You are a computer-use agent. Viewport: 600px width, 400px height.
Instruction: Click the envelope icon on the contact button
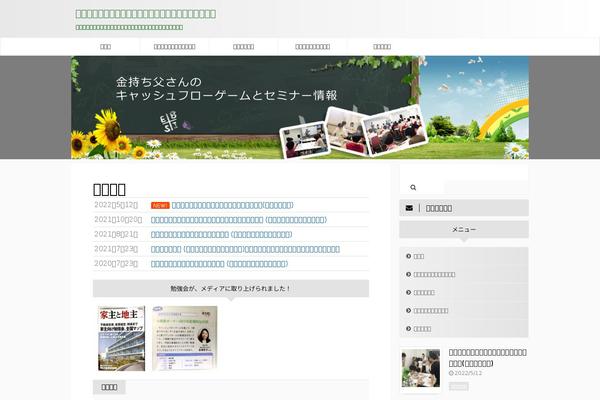[x=409, y=208]
